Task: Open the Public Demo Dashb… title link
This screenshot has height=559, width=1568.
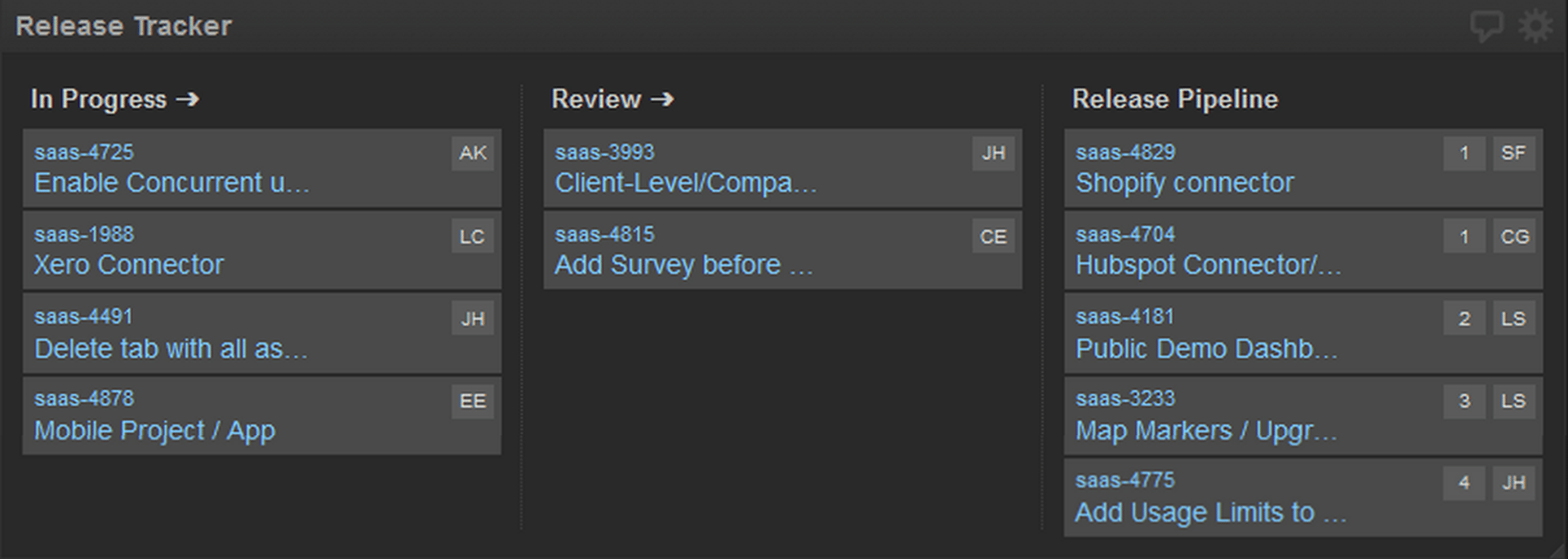Action: point(1206,349)
